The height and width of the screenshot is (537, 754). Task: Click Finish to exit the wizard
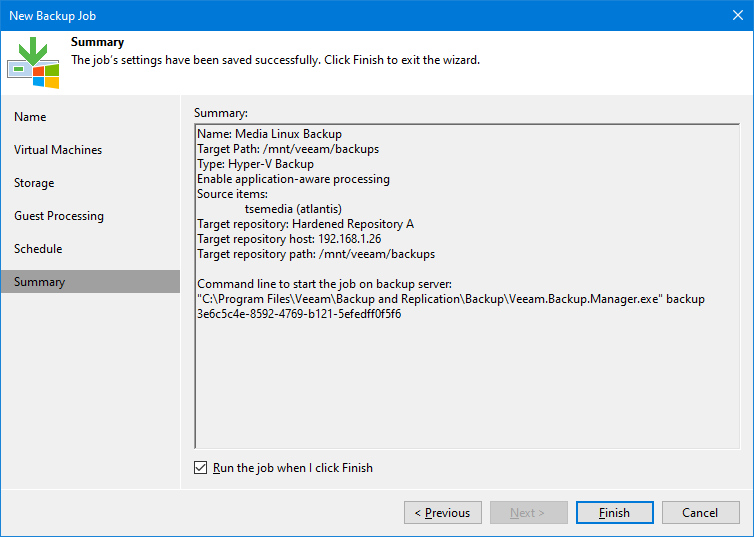tap(614, 513)
